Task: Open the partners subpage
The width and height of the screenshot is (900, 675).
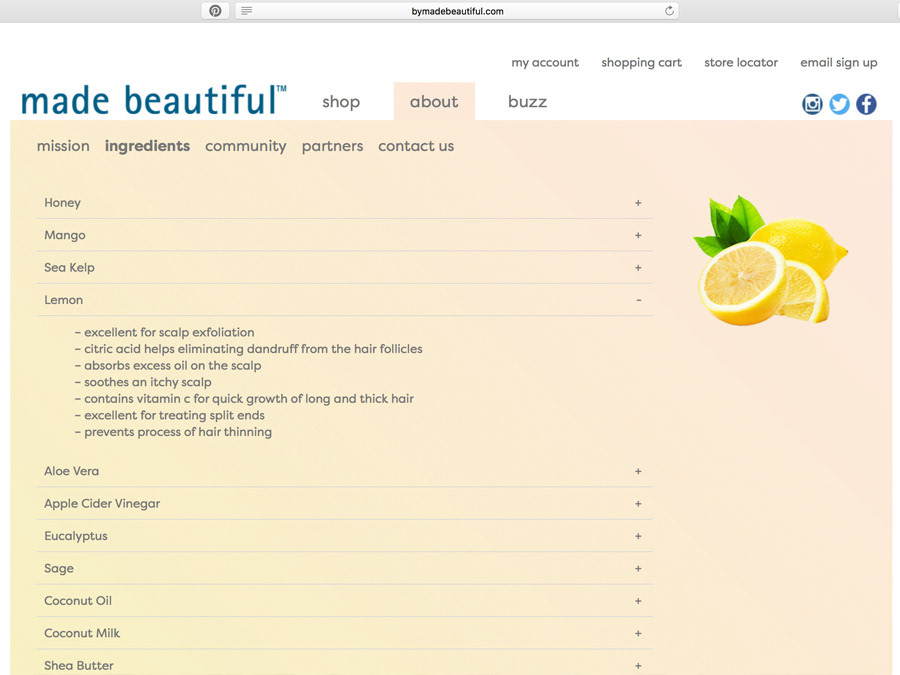Action: coord(332,146)
